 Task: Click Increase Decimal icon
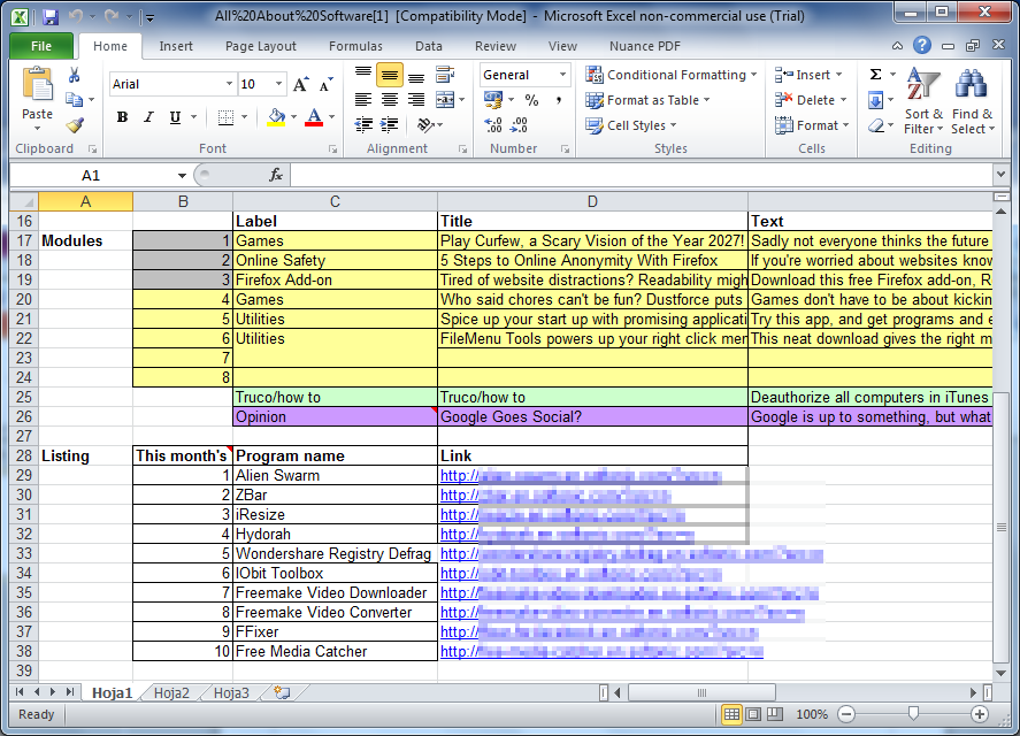point(494,124)
